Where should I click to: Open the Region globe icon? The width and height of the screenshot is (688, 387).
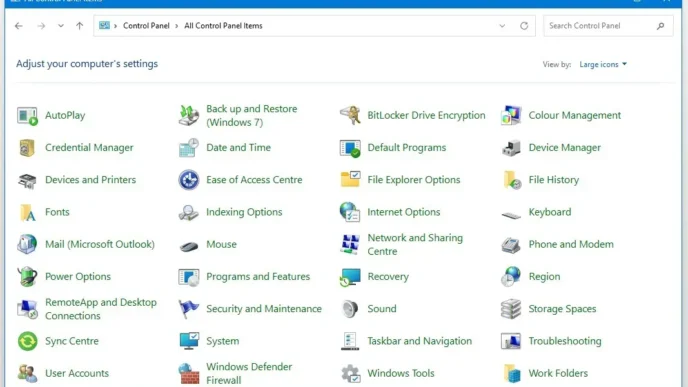click(x=511, y=276)
